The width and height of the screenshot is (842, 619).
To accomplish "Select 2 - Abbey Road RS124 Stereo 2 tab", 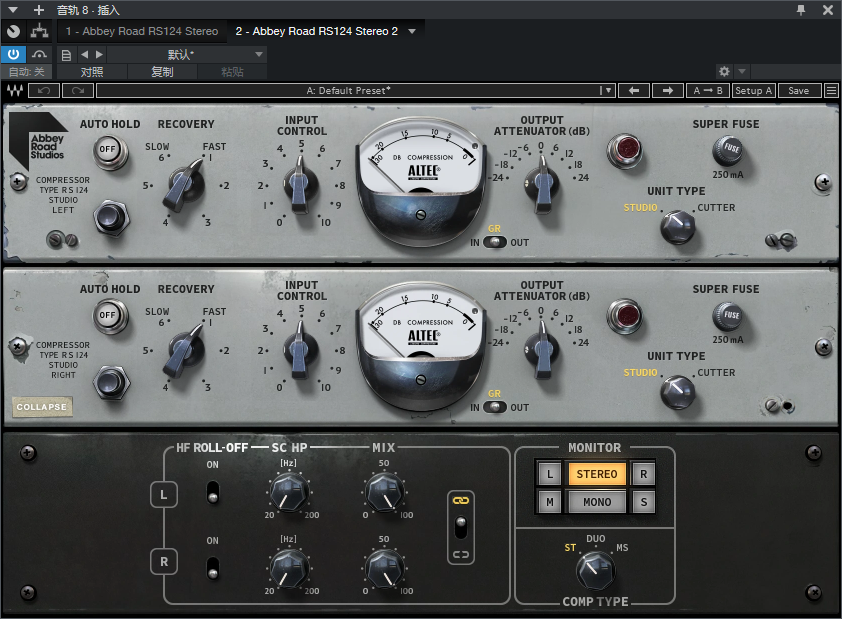I will coord(316,31).
